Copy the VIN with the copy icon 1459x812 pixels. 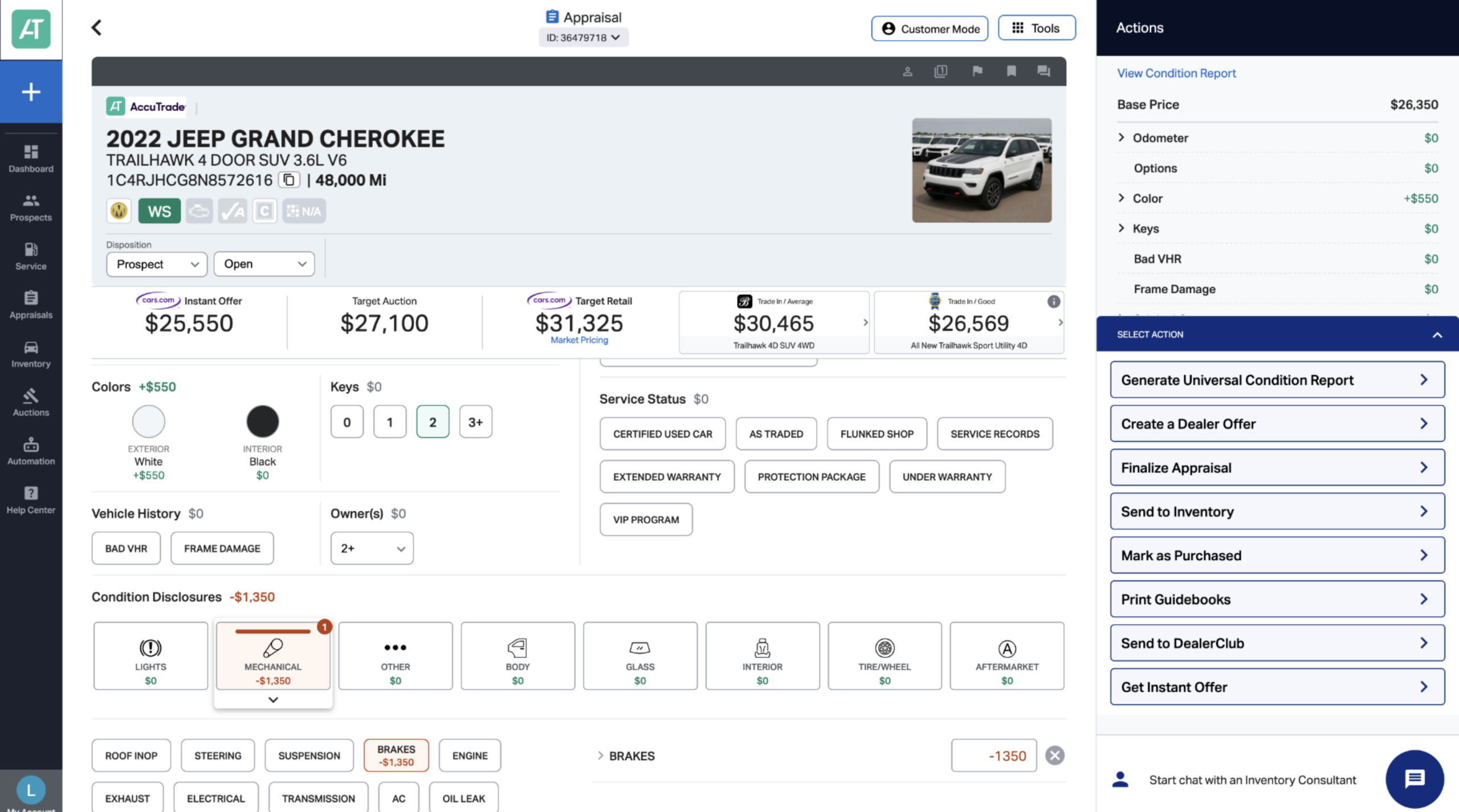click(x=288, y=180)
